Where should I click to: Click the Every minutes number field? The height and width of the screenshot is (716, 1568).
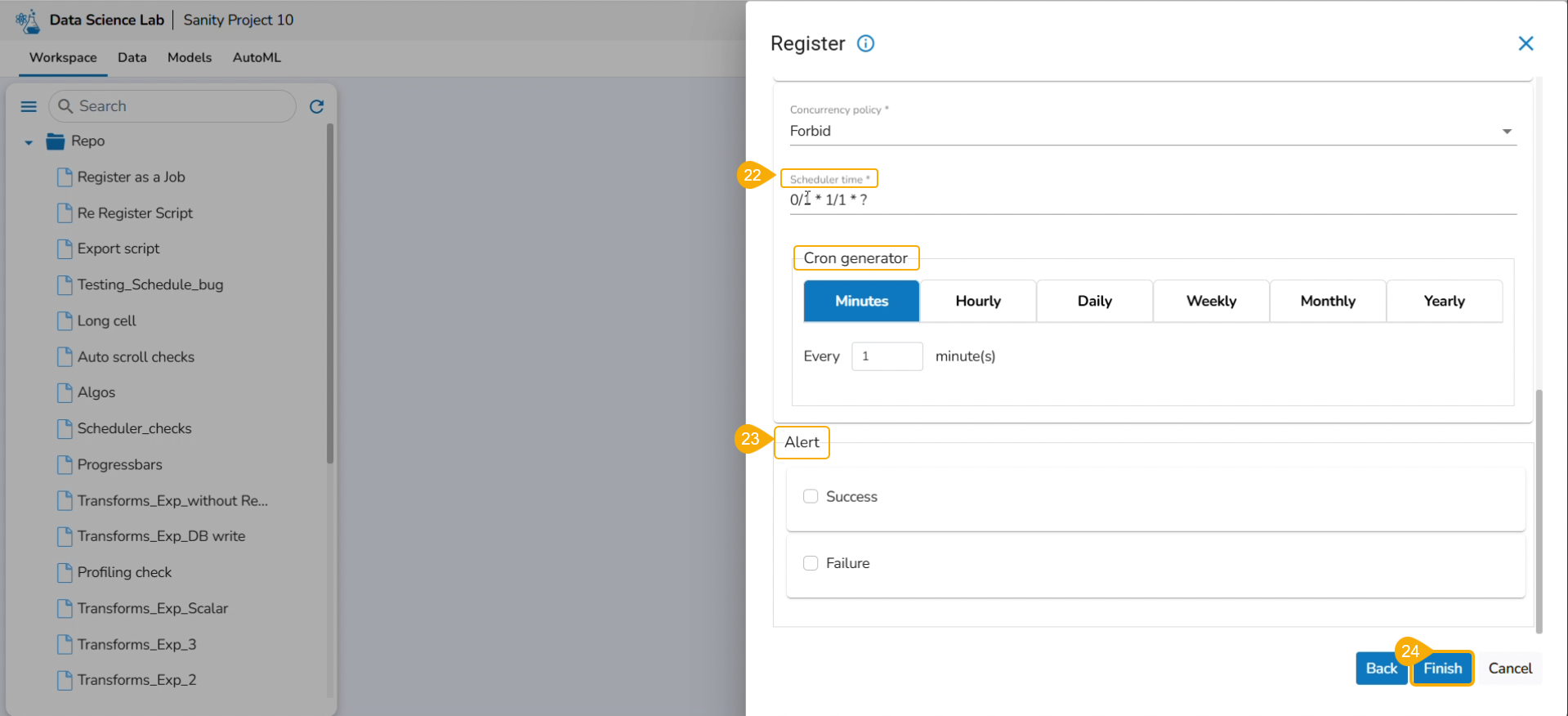[x=887, y=356]
